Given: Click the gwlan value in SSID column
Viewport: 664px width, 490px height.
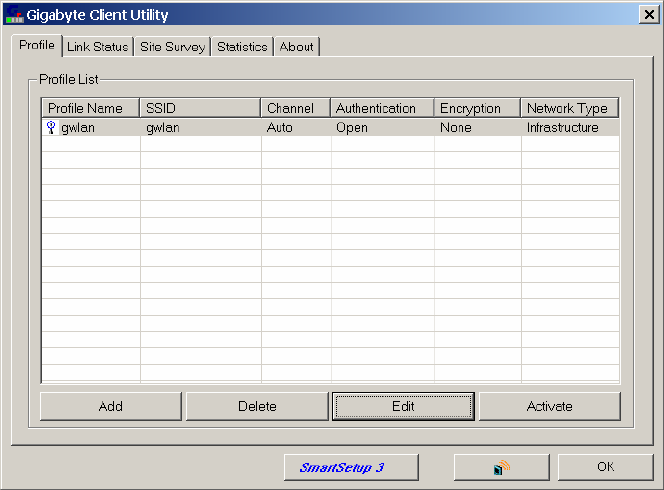Looking at the screenshot, I should 163,127.
